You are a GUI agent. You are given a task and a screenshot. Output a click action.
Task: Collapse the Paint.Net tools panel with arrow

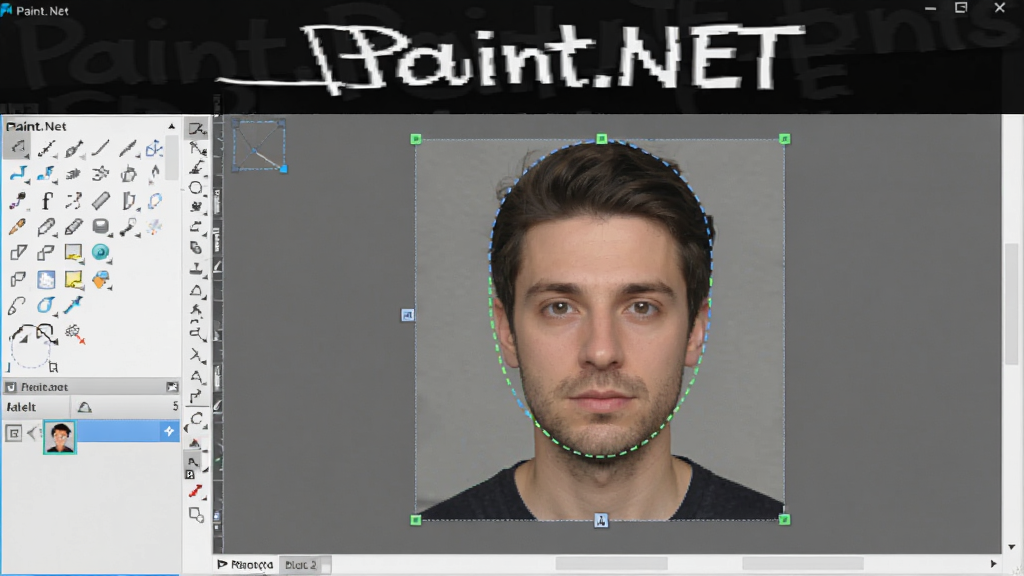pos(172,126)
